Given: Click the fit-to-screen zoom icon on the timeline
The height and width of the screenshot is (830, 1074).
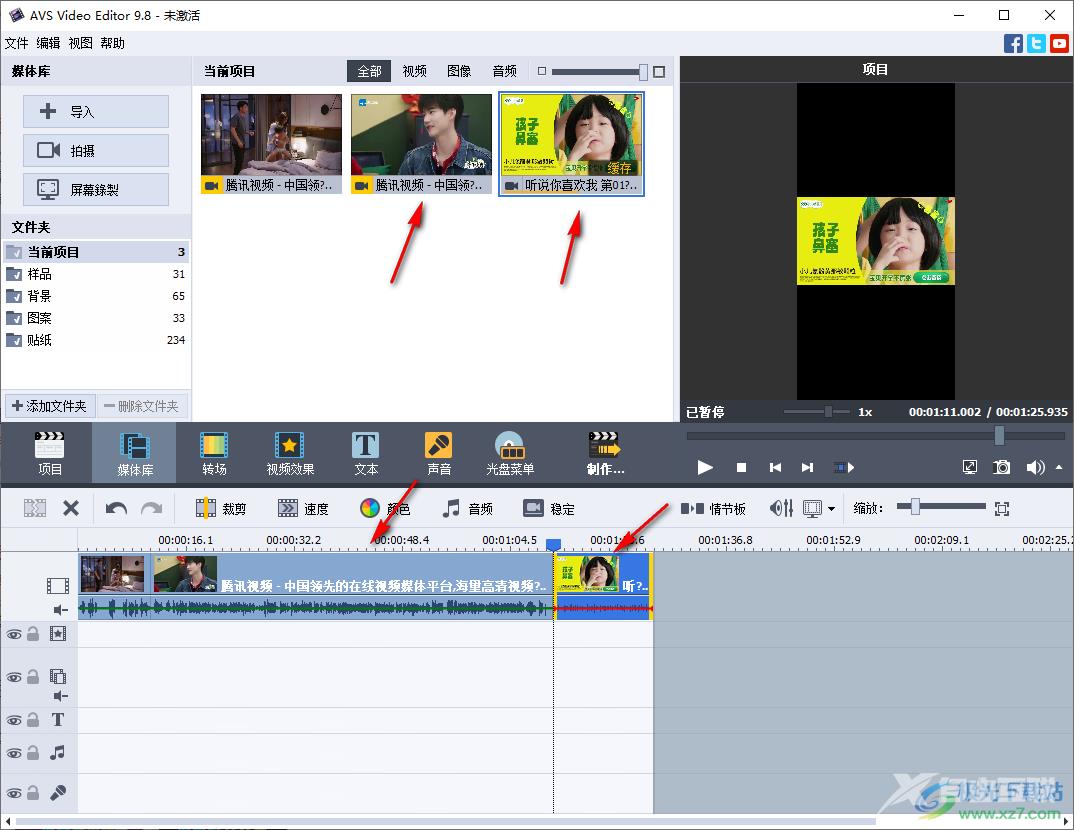Looking at the screenshot, I should tap(1001, 508).
